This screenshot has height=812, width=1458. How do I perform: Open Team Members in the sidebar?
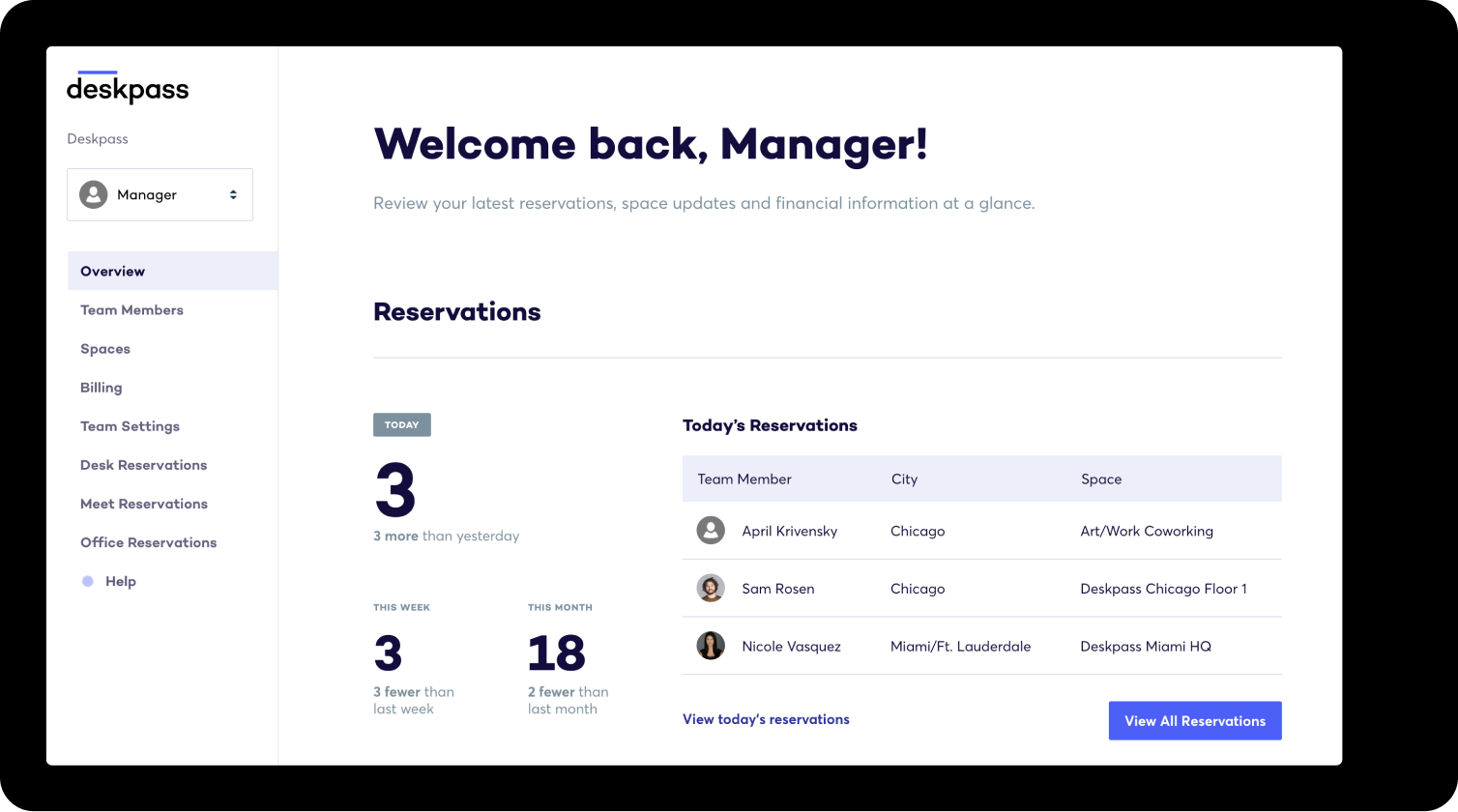(131, 310)
